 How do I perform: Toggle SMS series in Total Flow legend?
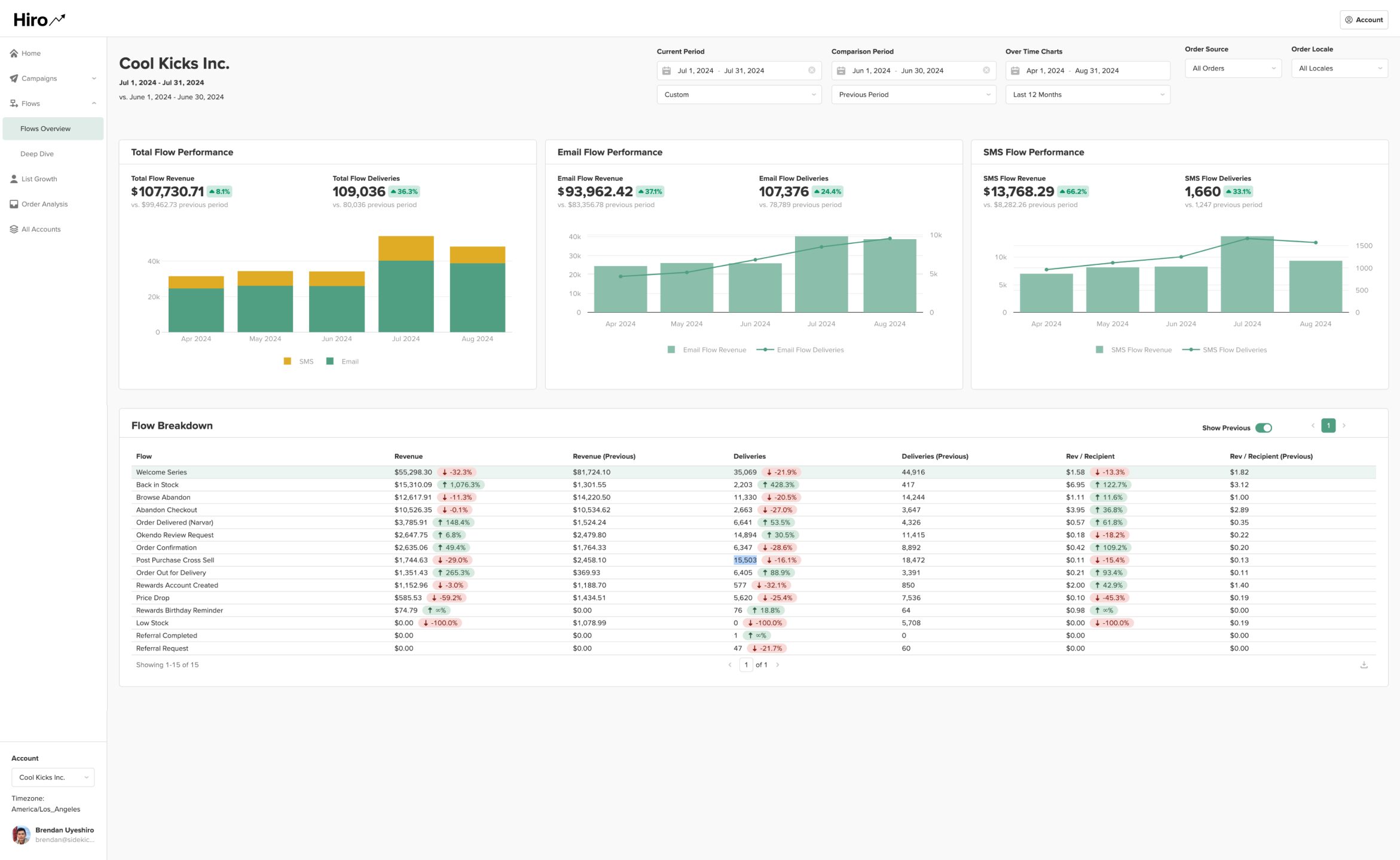(x=298, y=361)
